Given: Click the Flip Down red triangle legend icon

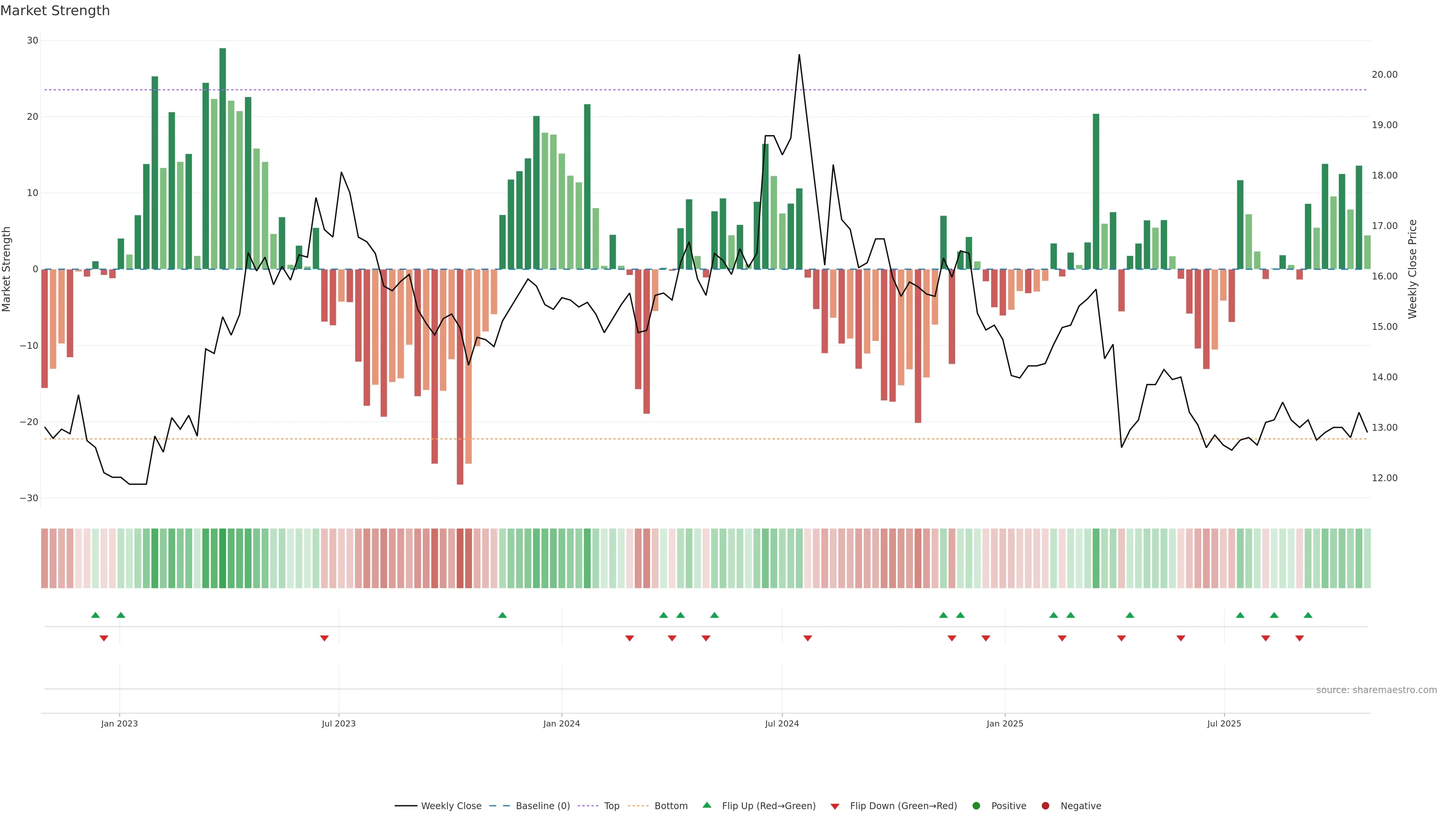Looking at the screenshot, I should (835, 806).
